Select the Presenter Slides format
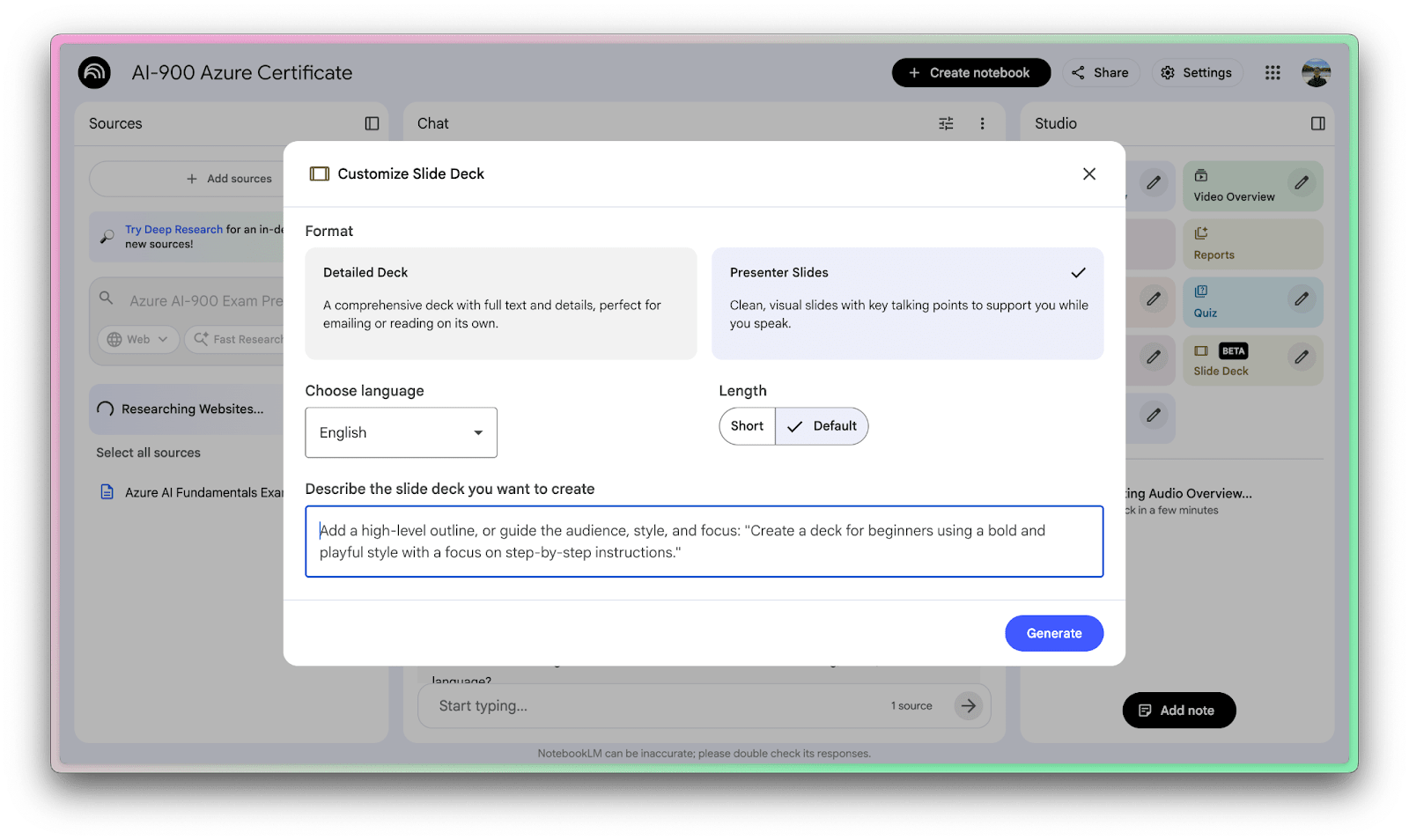This screenshot has width=1409, height=840. pos(907,303)
